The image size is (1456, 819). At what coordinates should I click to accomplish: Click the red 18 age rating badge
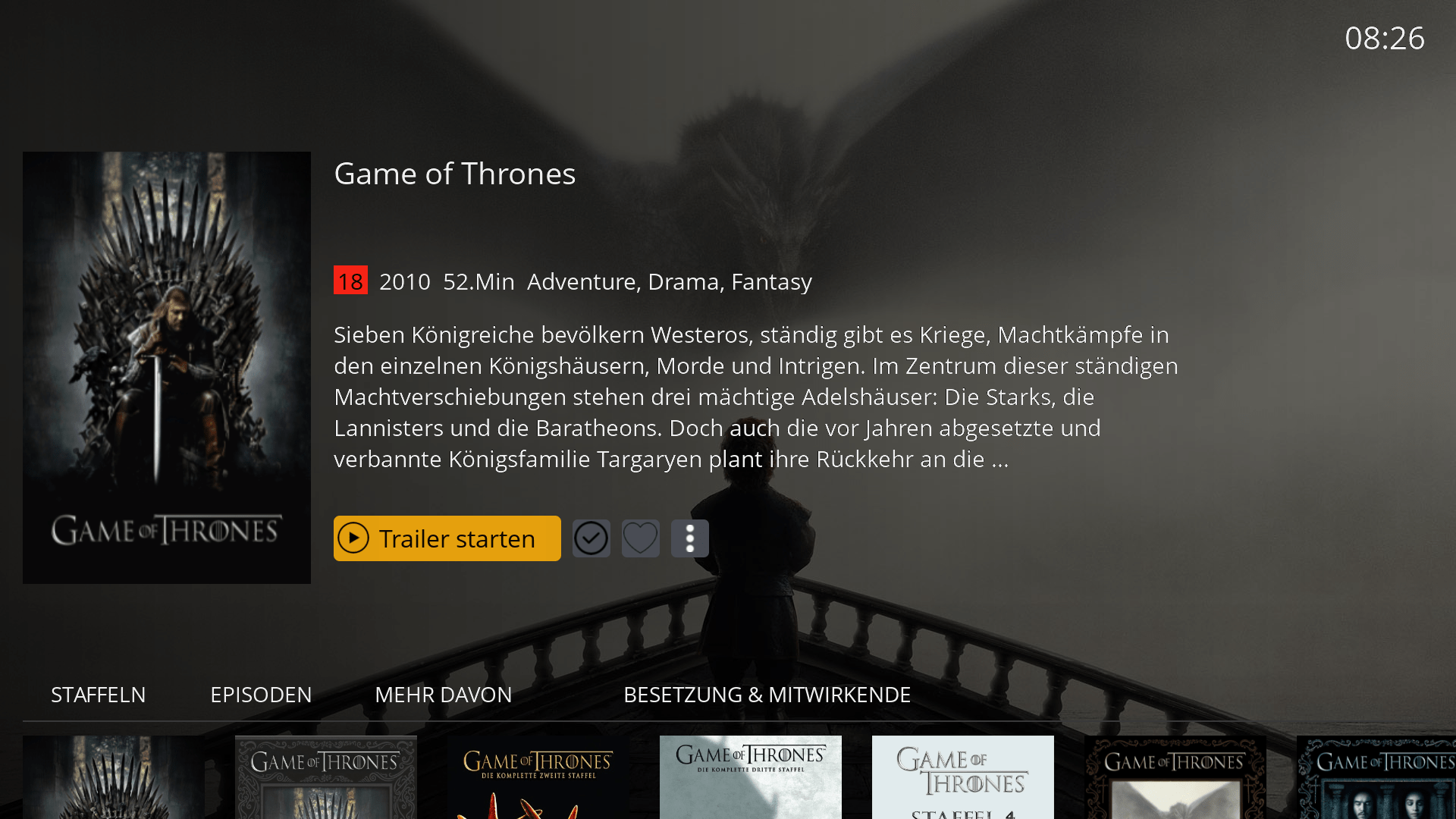tap(350, 280)
